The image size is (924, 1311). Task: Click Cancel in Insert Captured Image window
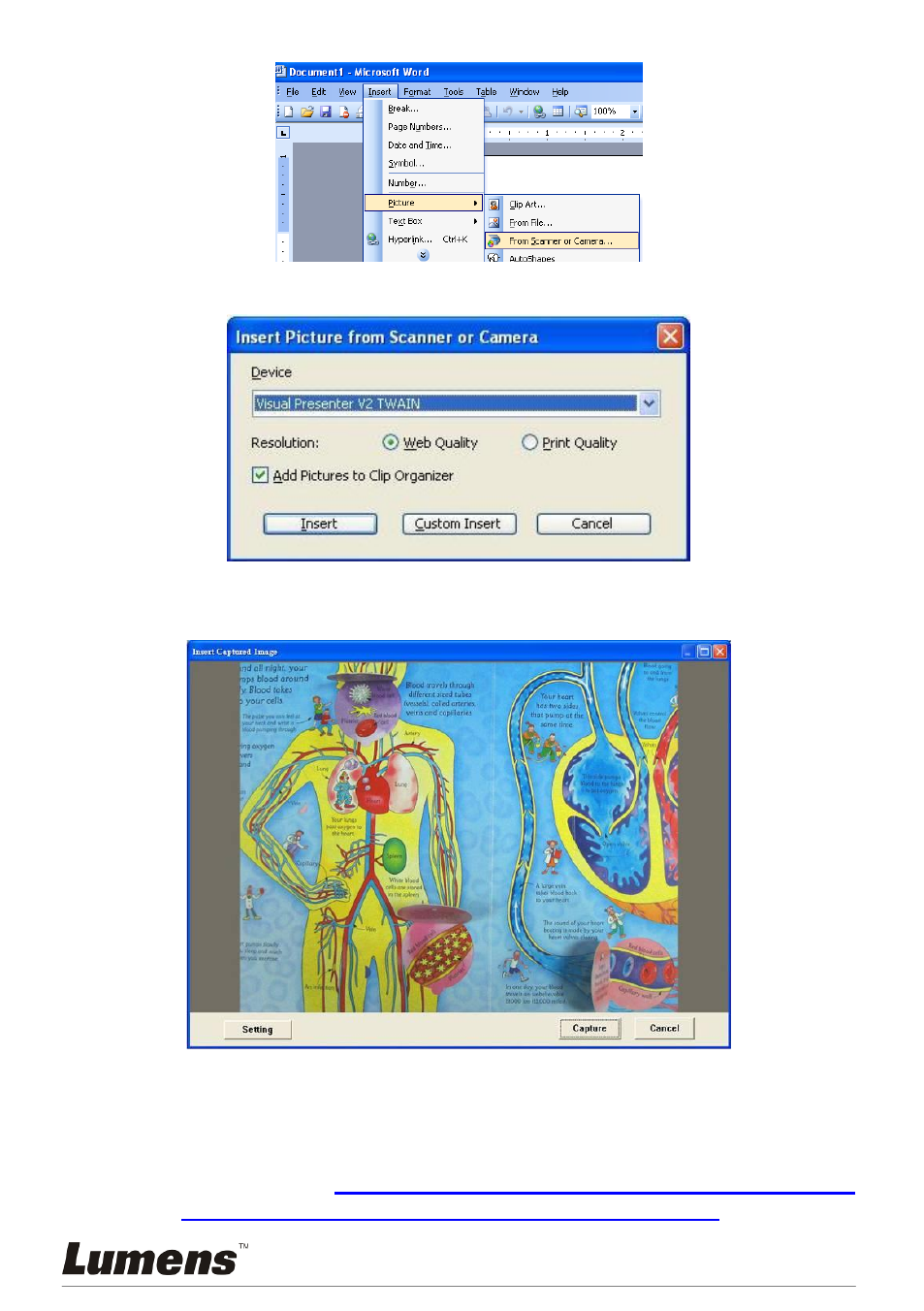click(665, 1029)
